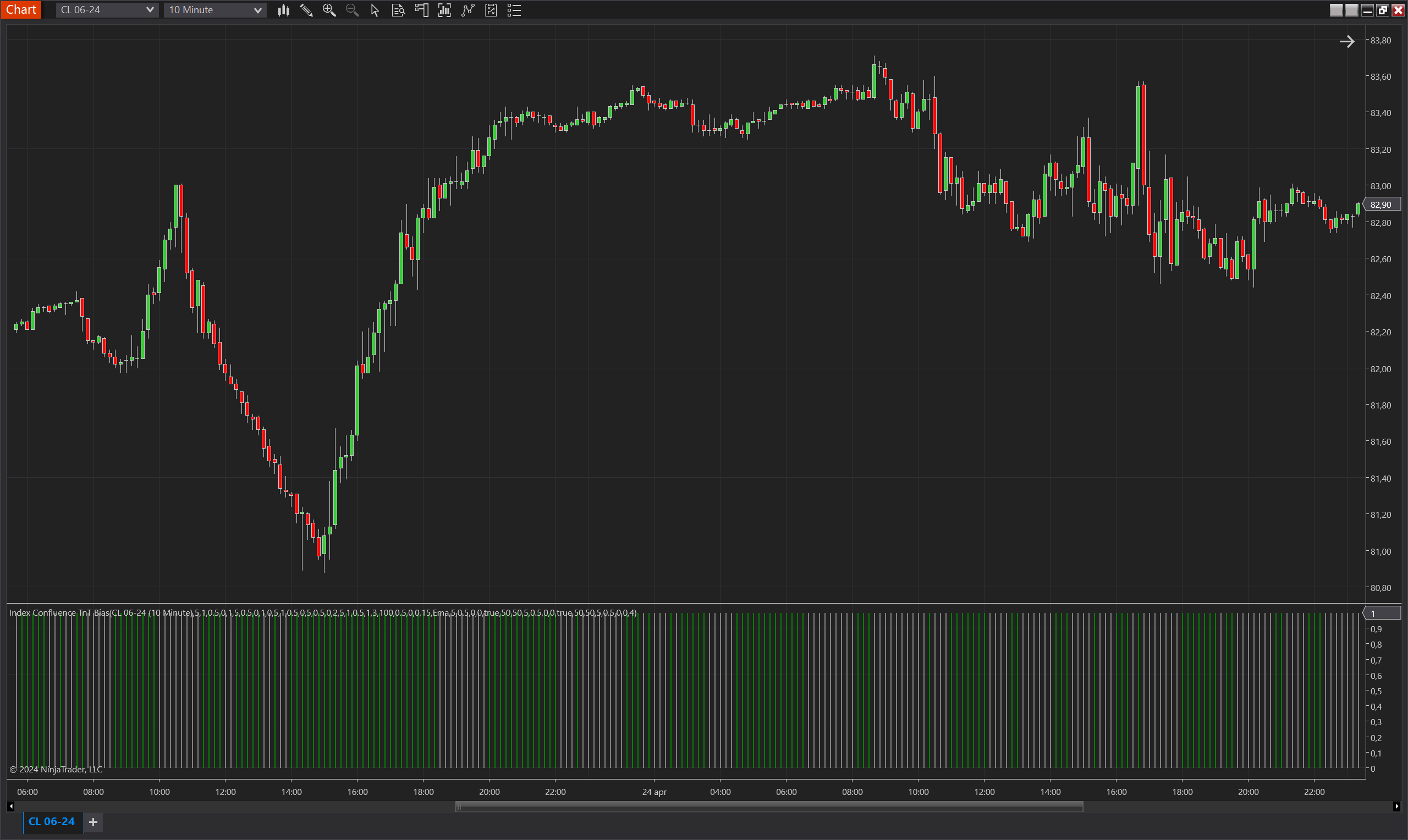Click the return-to-latest-bar arrow on chart
The image size is (1408, 840).
(1347, 41)
